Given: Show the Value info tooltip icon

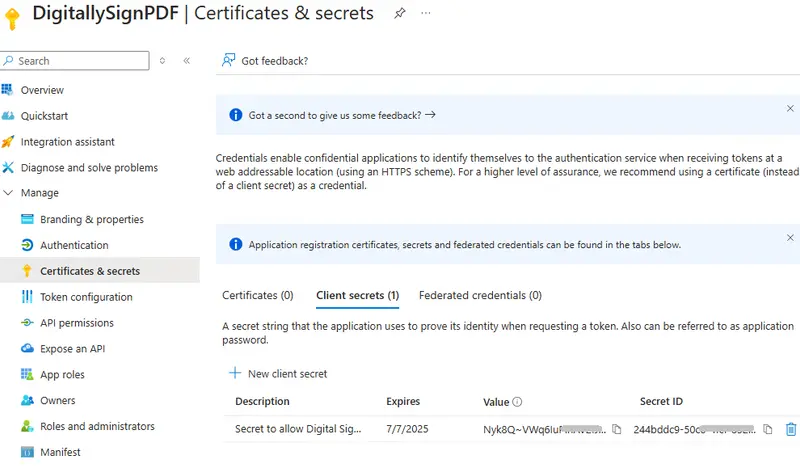Looking at the screenshot, I should (517, 402).
